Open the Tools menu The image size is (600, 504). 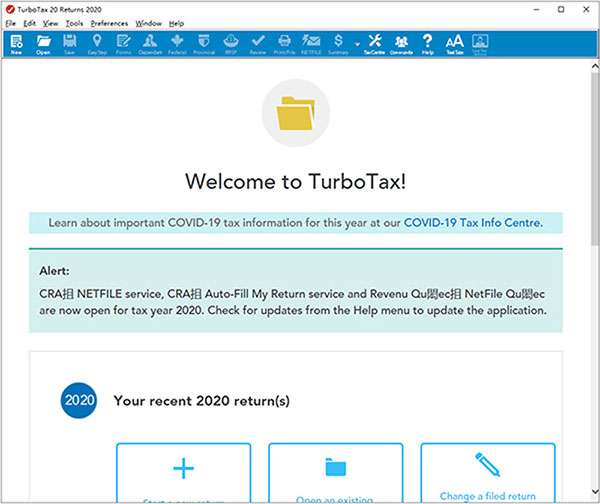click(x=74, y=24)
